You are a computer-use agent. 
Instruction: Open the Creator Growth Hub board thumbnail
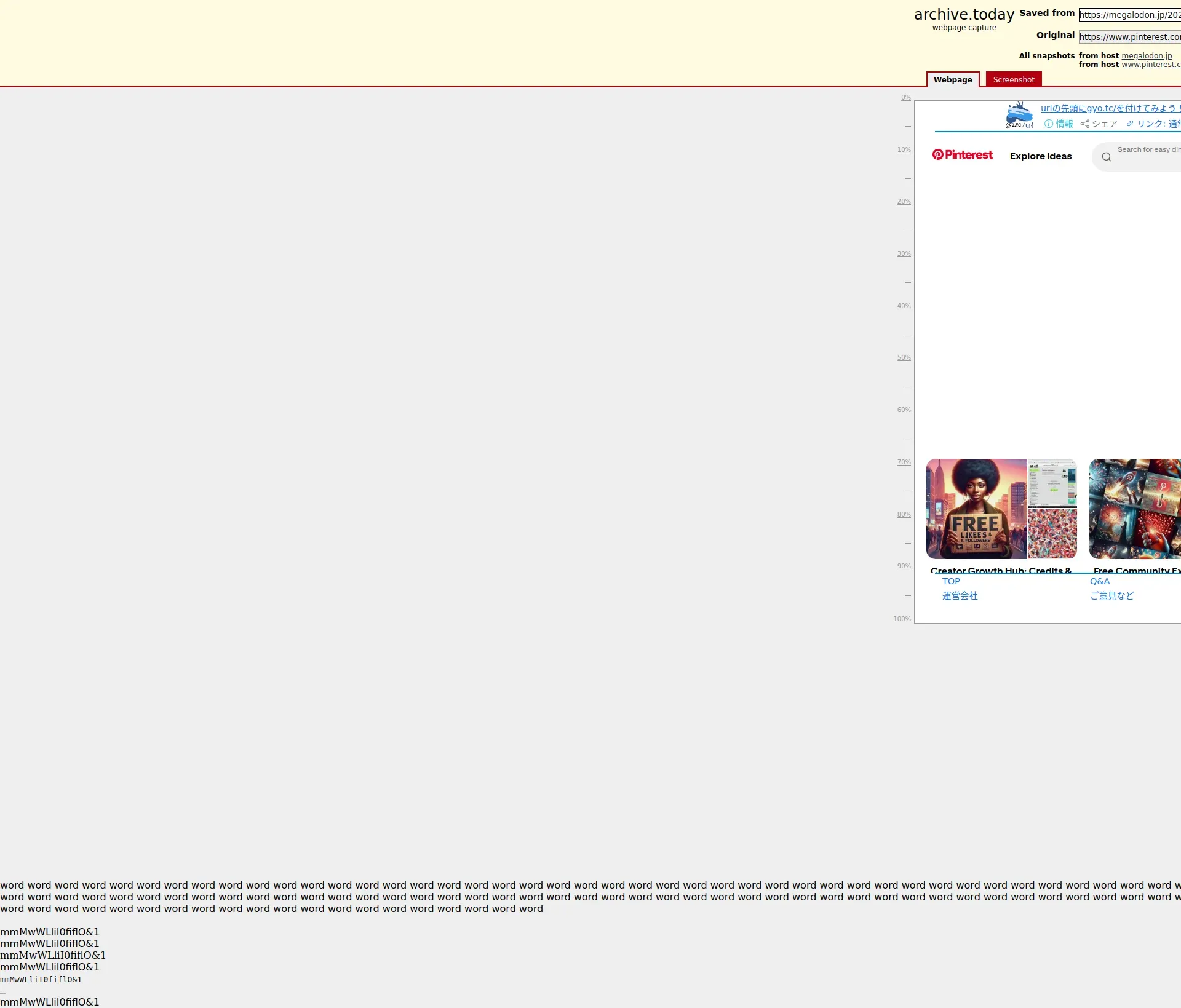pos(1001,509)
